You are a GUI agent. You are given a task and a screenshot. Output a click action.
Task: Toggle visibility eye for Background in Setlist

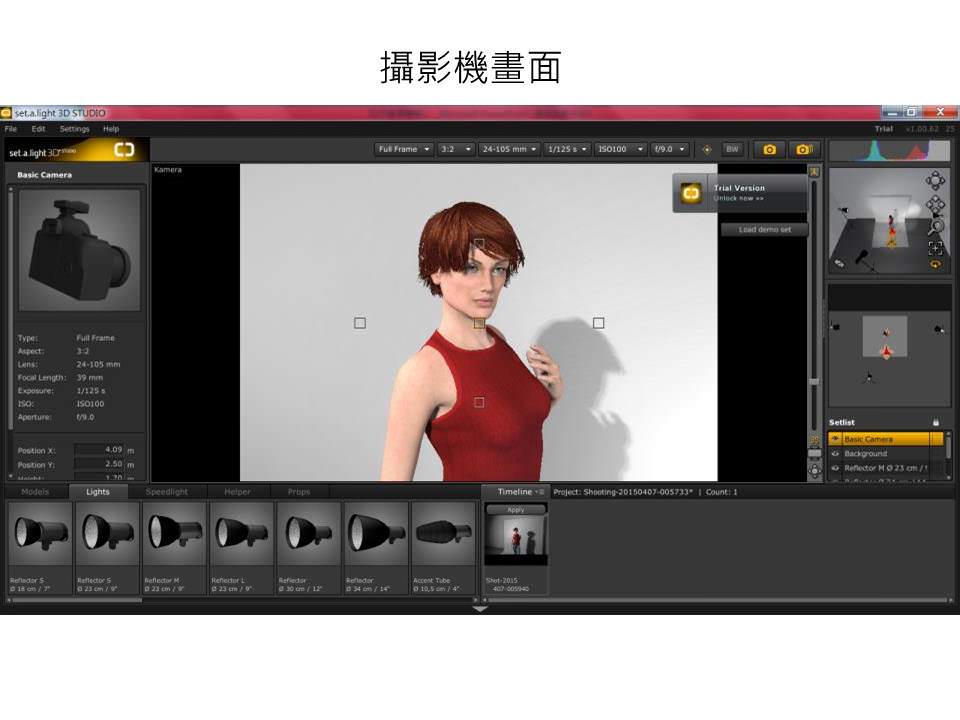pyautogui.click(x=836, y=454)
